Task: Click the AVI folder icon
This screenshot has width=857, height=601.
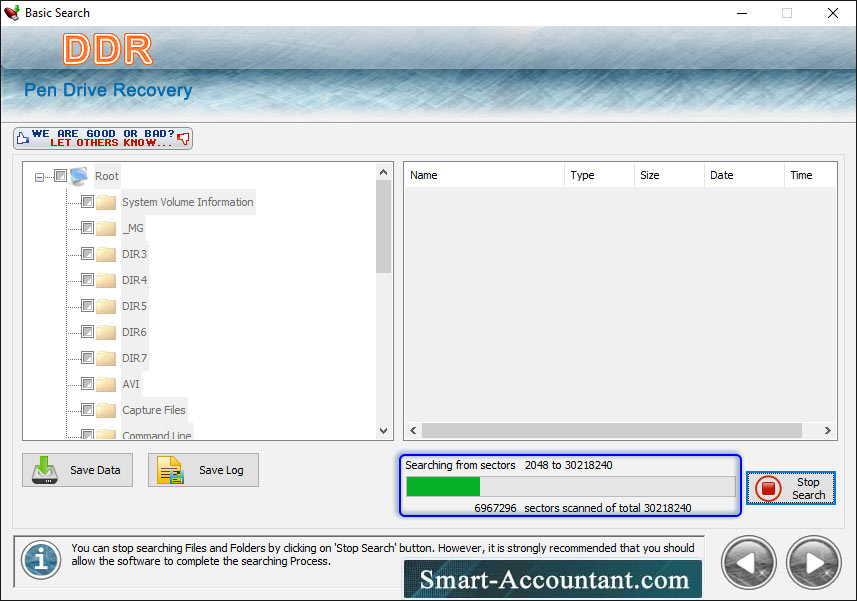Action: click(x=106, y=384)
